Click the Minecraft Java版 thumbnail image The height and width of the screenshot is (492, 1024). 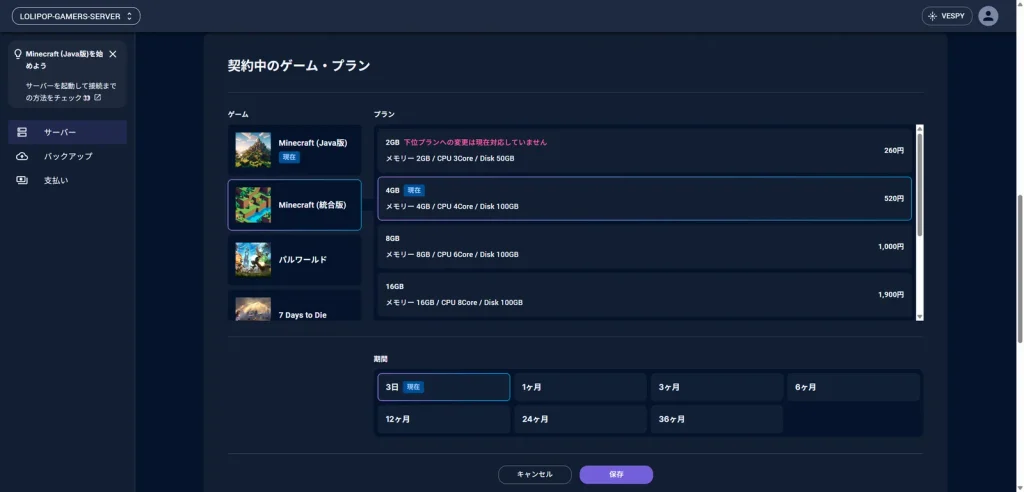253,150
